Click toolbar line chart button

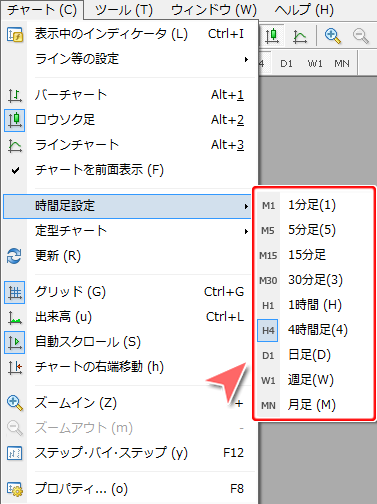click(x=300, y=36)
